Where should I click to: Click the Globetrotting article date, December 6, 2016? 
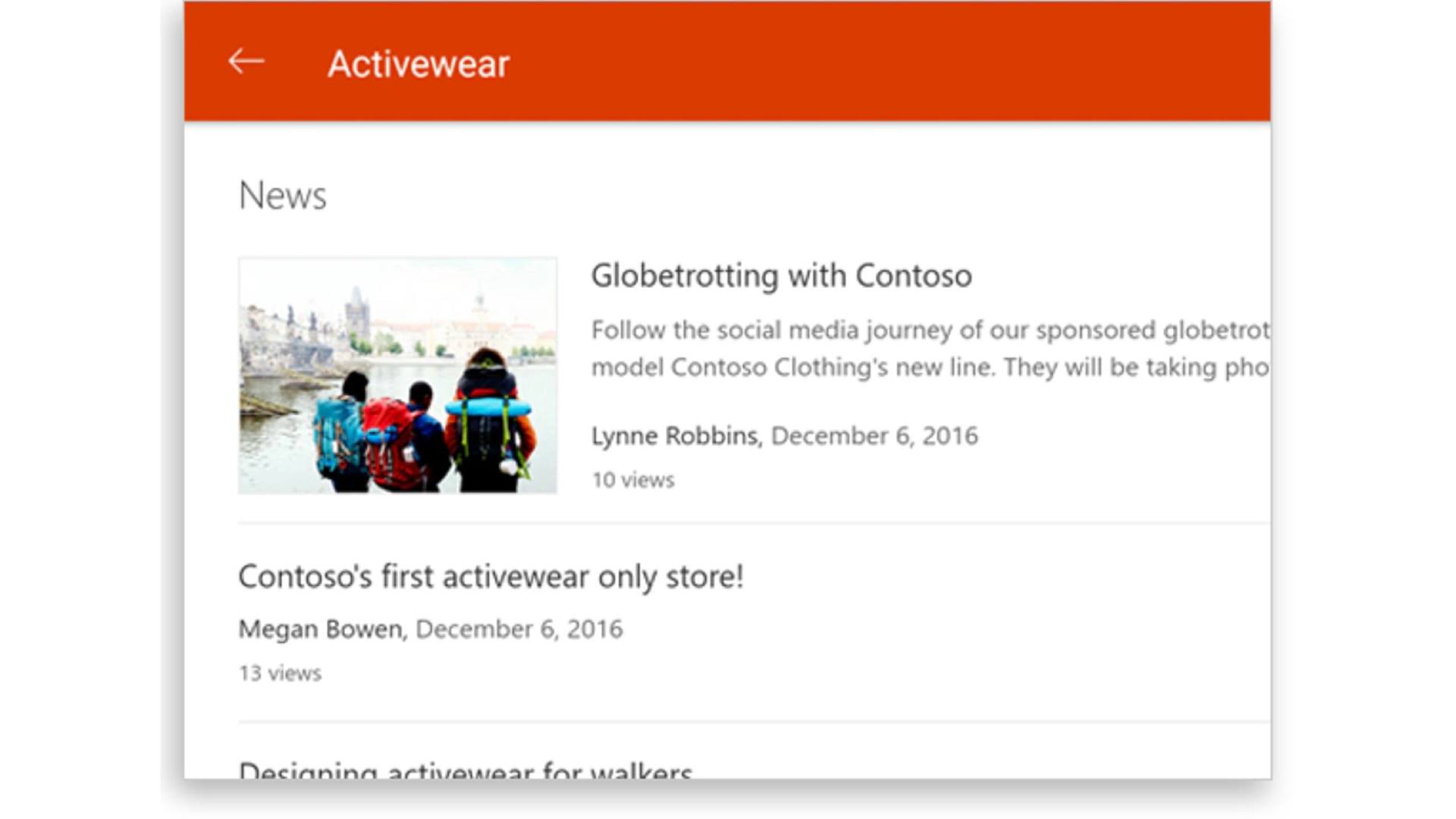click(874, 436)
